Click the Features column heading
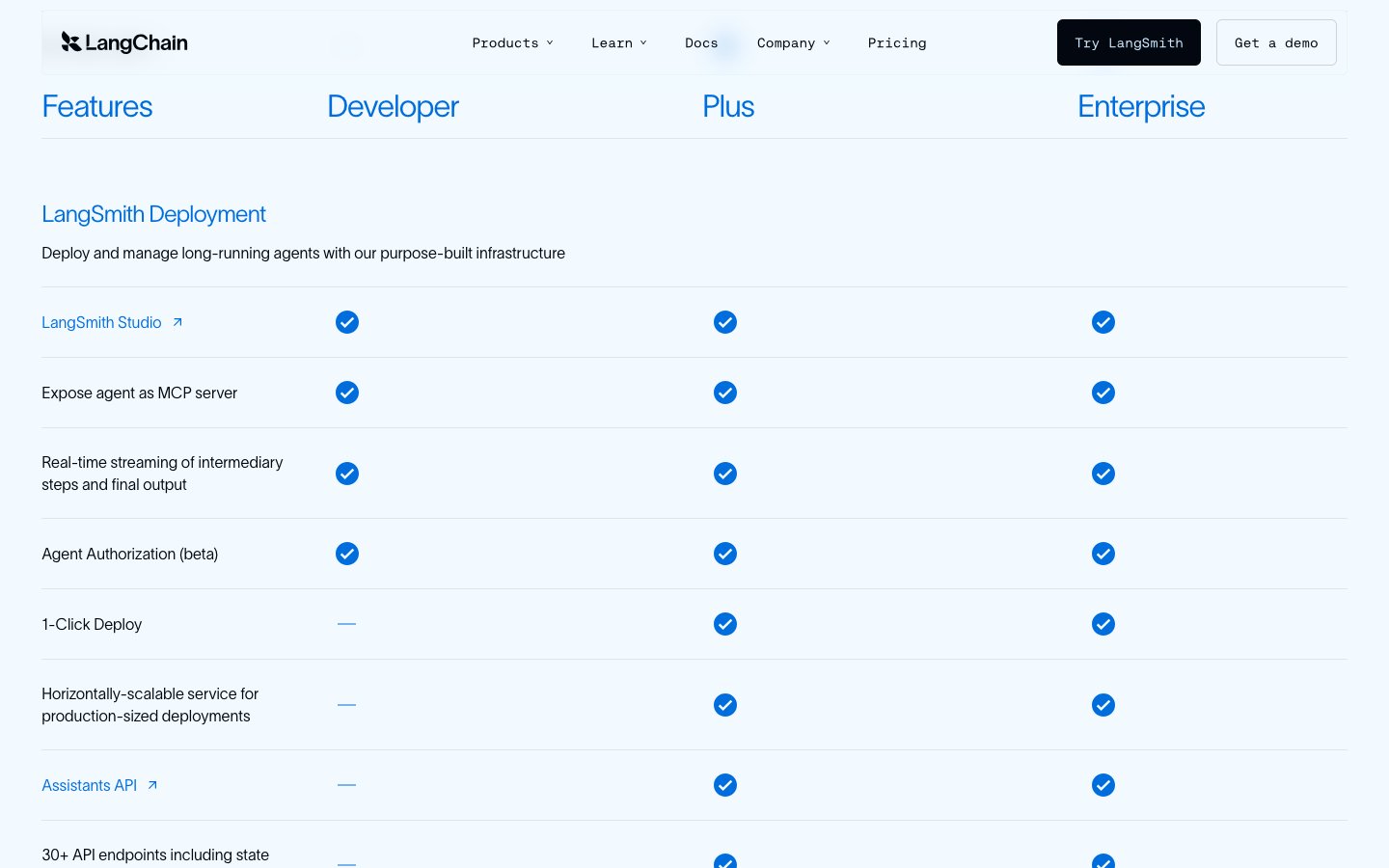Viewport: 1389px width, 868px height. (x=97, y=106)
